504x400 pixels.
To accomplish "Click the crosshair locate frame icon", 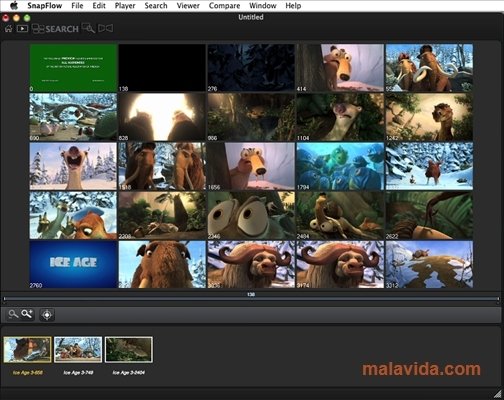I will click(47, 314).
